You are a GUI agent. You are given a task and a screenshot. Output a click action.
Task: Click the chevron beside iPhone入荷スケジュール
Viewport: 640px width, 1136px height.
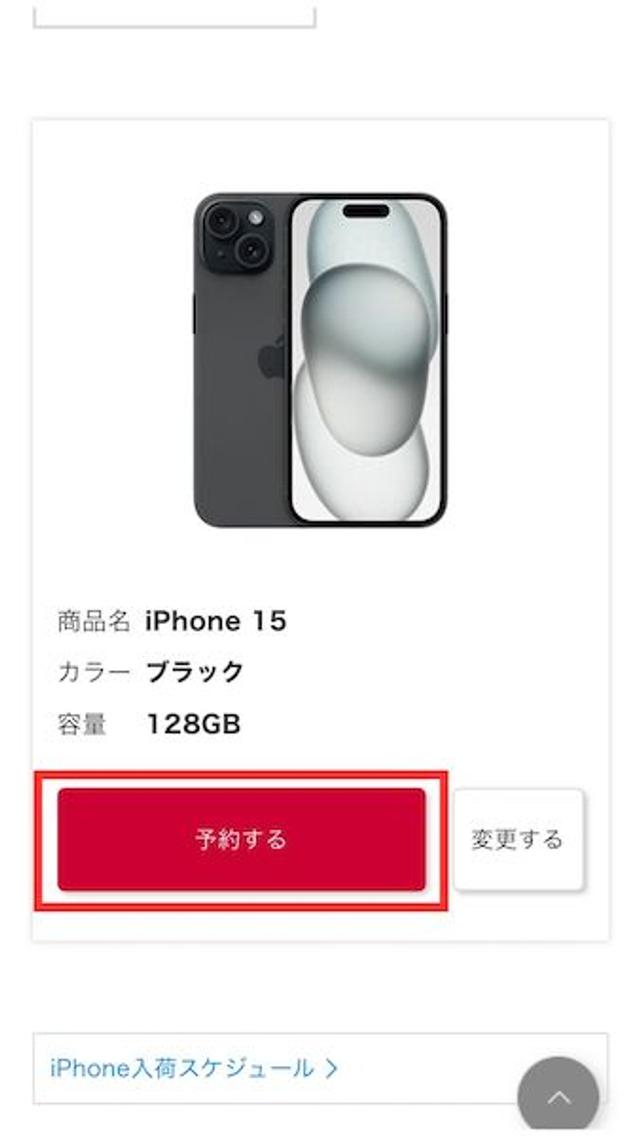tap(331, 1068)
